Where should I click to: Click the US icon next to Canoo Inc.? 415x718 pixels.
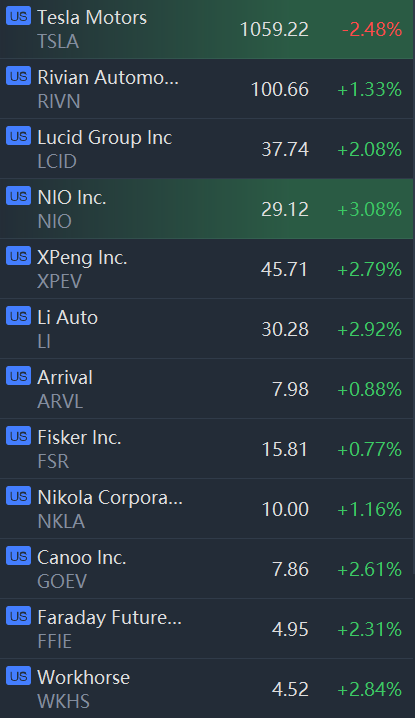click(18, 556)
